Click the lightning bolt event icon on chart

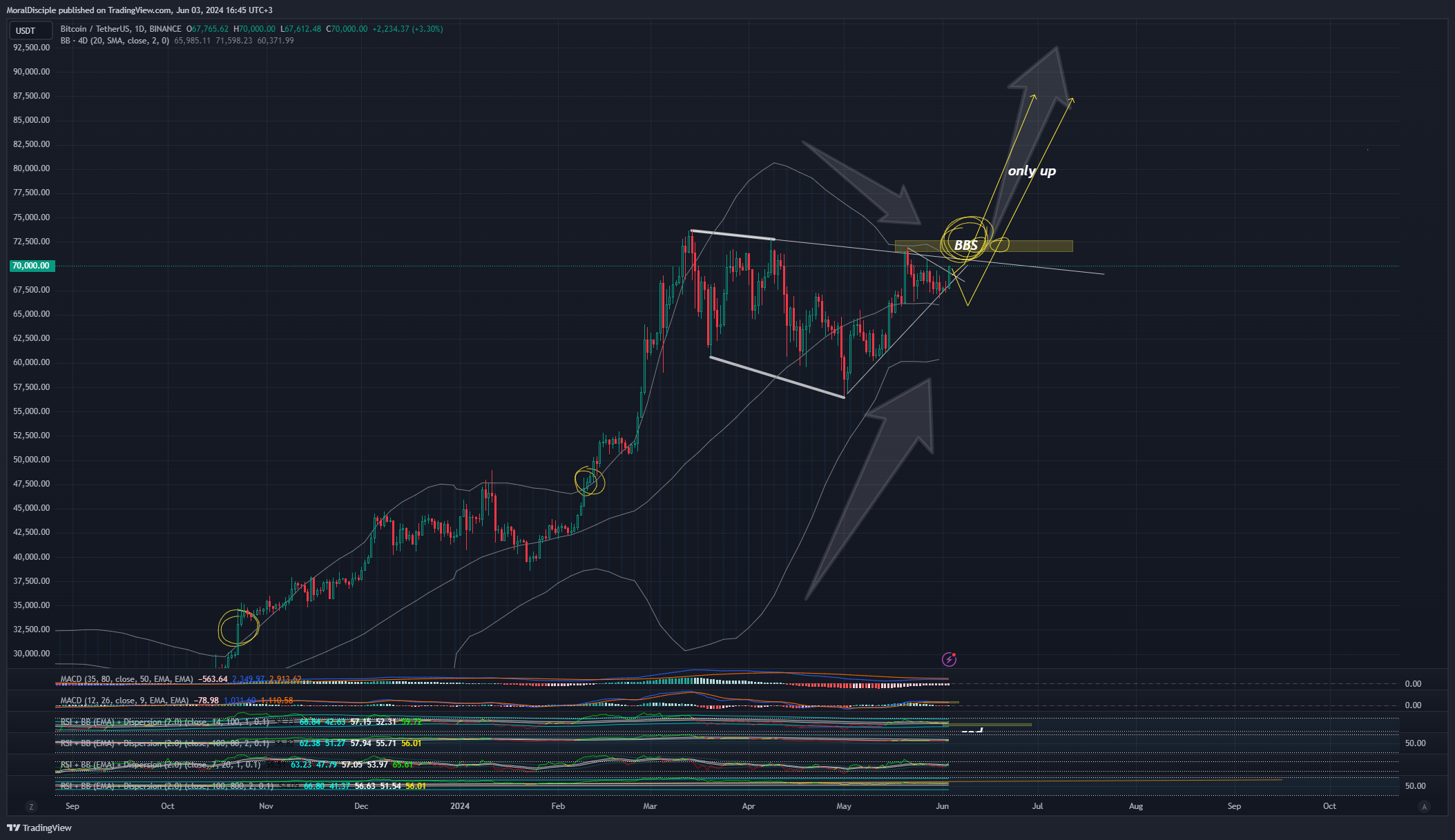[950, 659]
